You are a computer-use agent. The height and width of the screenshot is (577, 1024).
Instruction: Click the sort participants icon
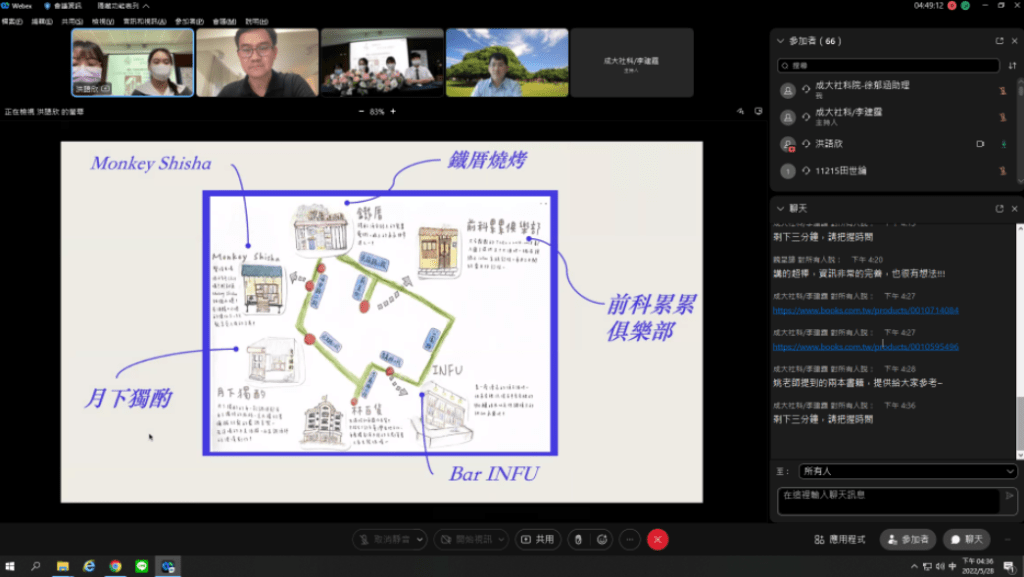point(1012,65)
